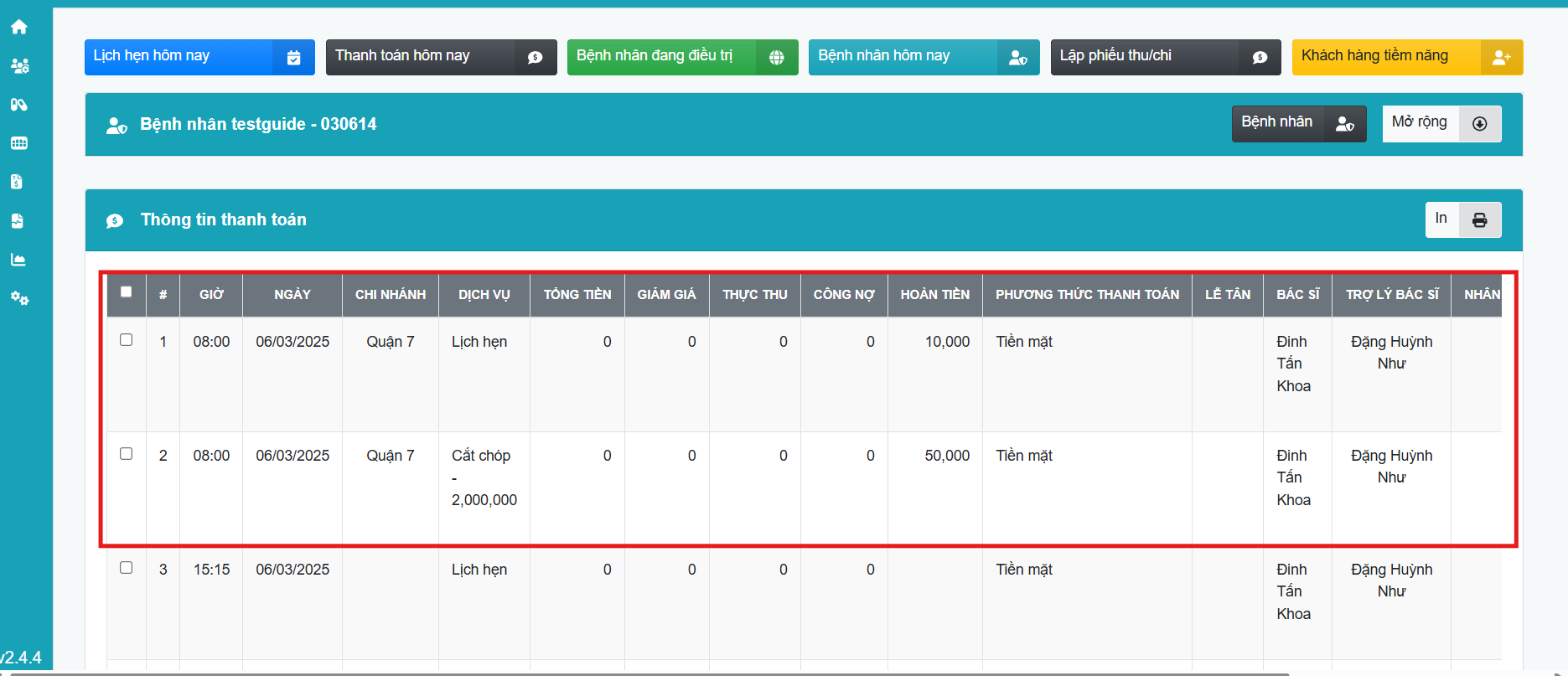The width and height of the screenshot is (1568, 676).
Task: Toggle the select-all checkbox in the table header
Action: (x=127, y=292)
